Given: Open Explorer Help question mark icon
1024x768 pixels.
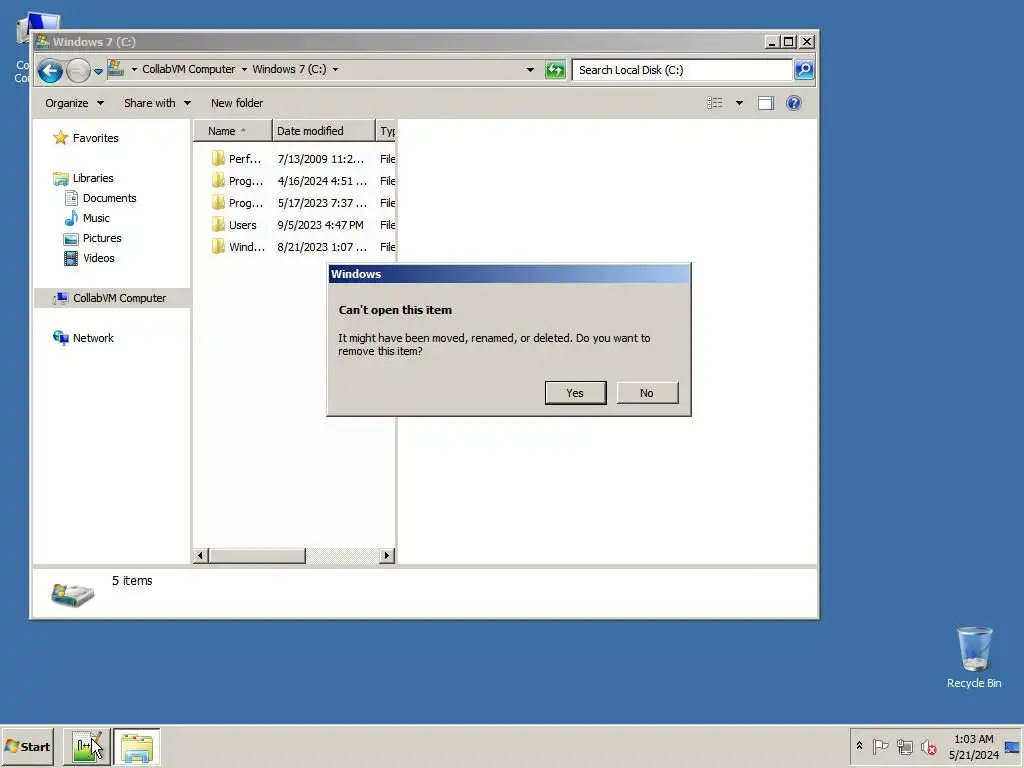Looking at the screenshot, I should [x=793, y=103].
